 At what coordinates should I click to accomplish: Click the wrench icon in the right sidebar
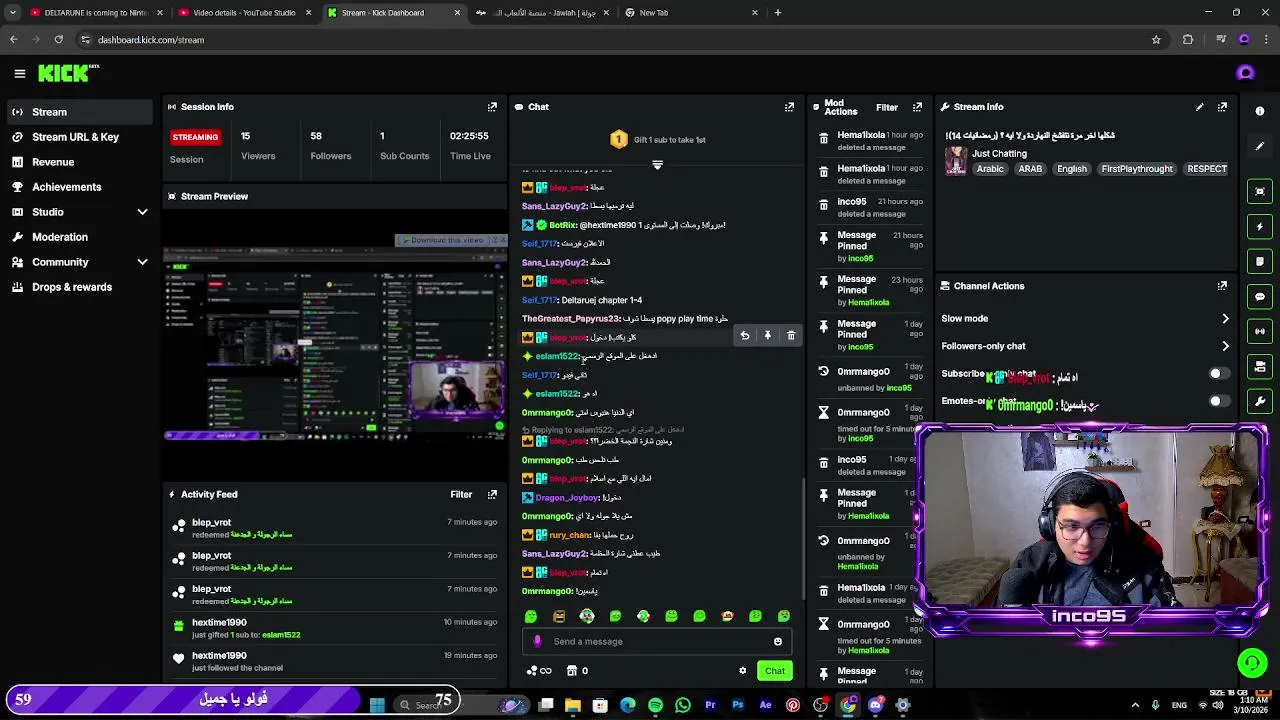1260,401
